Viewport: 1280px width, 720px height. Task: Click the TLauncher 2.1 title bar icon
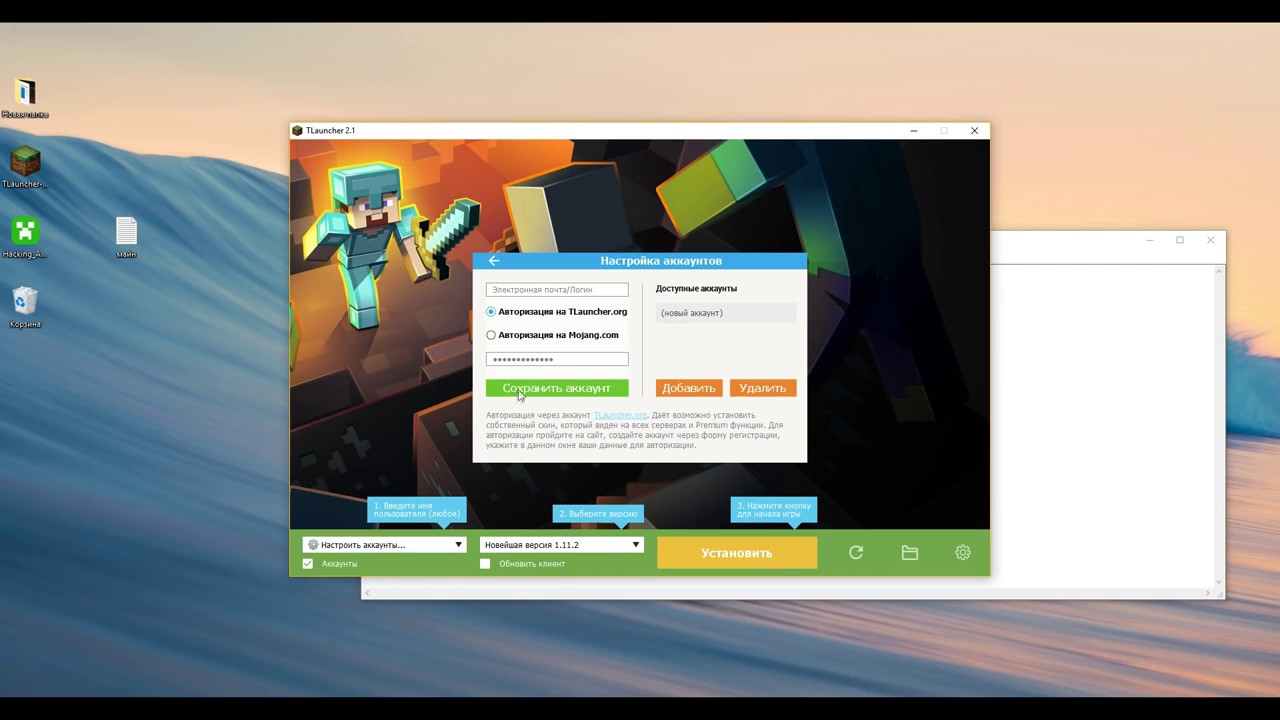[x=297, y=130]
